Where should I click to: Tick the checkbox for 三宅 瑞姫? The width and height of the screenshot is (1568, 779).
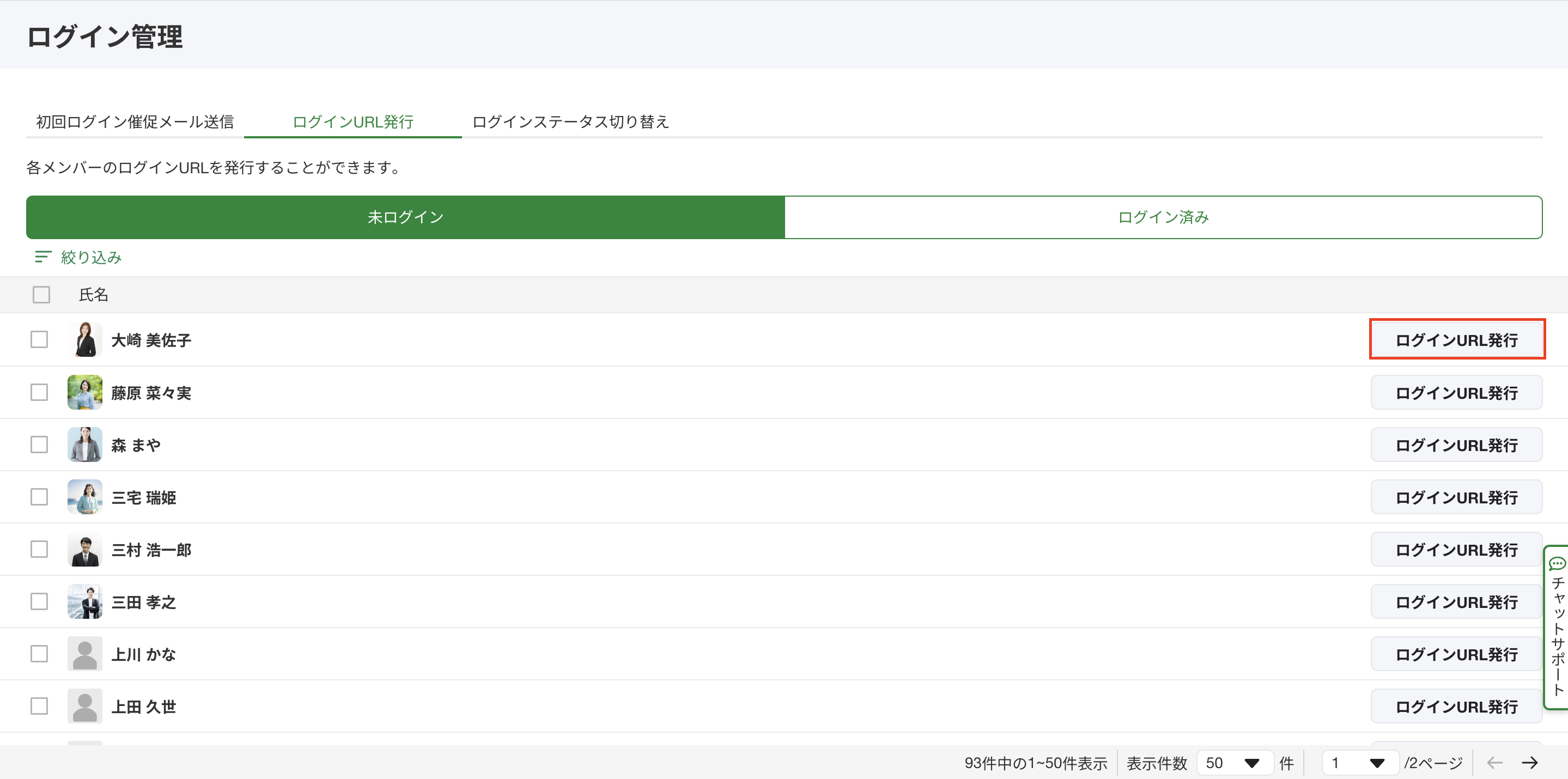pyautogui.click(x=39, y=497)
